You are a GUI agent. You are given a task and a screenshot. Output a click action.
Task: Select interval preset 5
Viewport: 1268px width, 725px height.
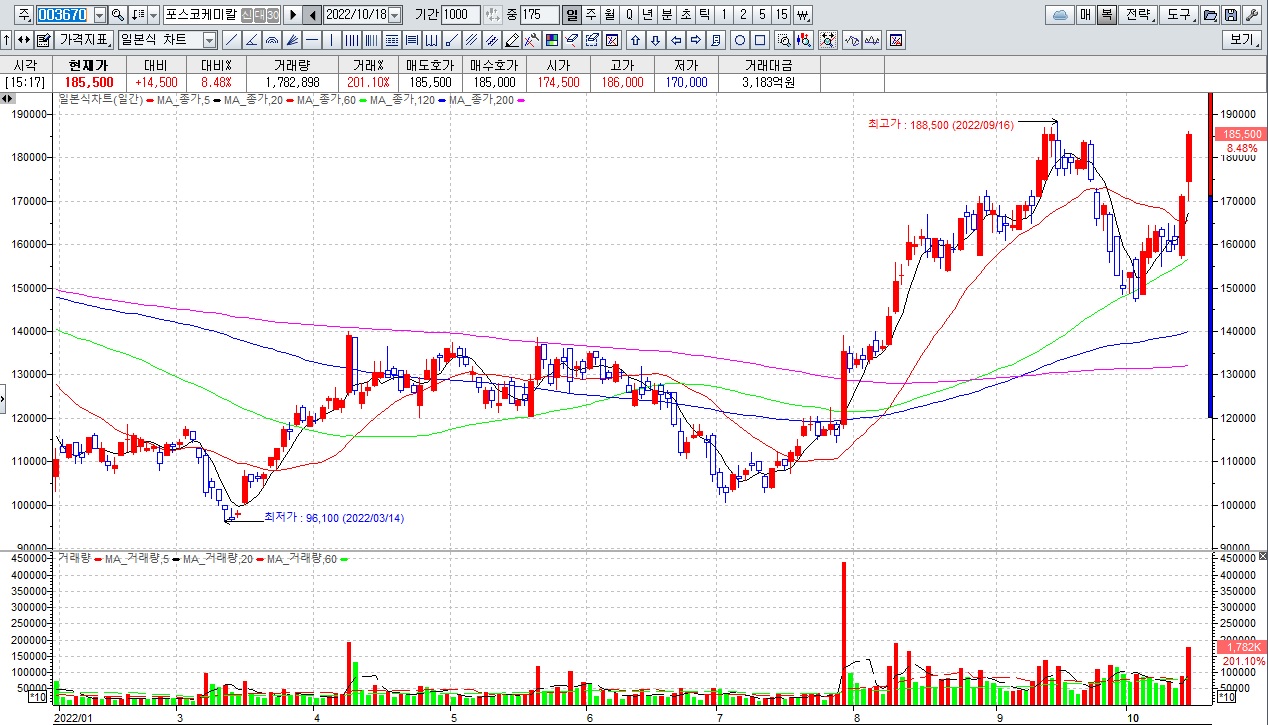coord(762,15)
